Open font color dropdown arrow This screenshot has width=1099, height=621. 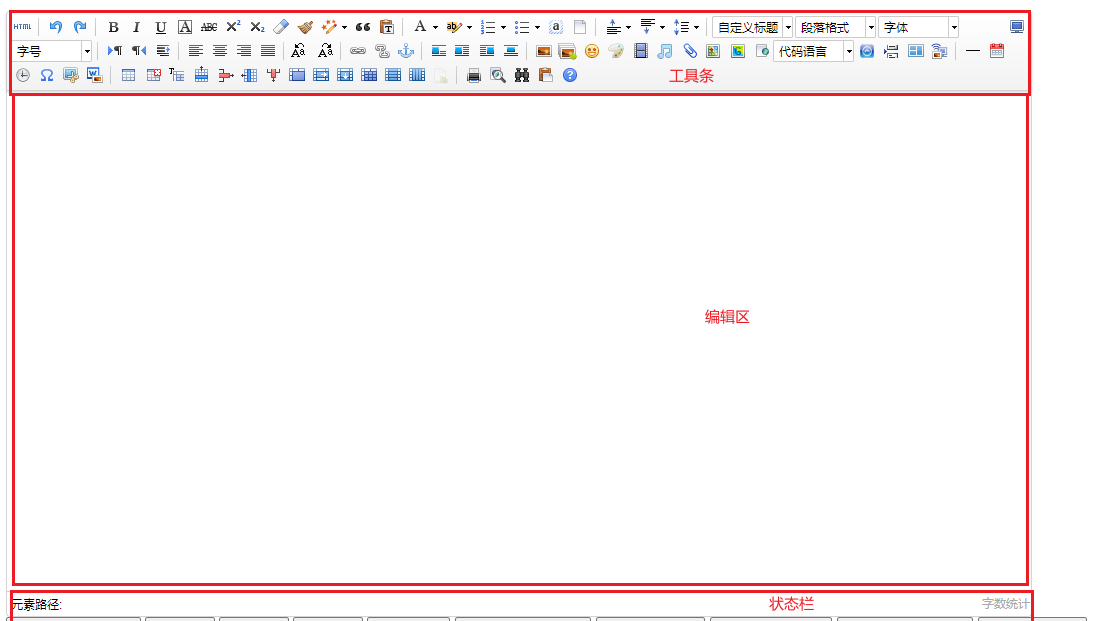point(435,27)
